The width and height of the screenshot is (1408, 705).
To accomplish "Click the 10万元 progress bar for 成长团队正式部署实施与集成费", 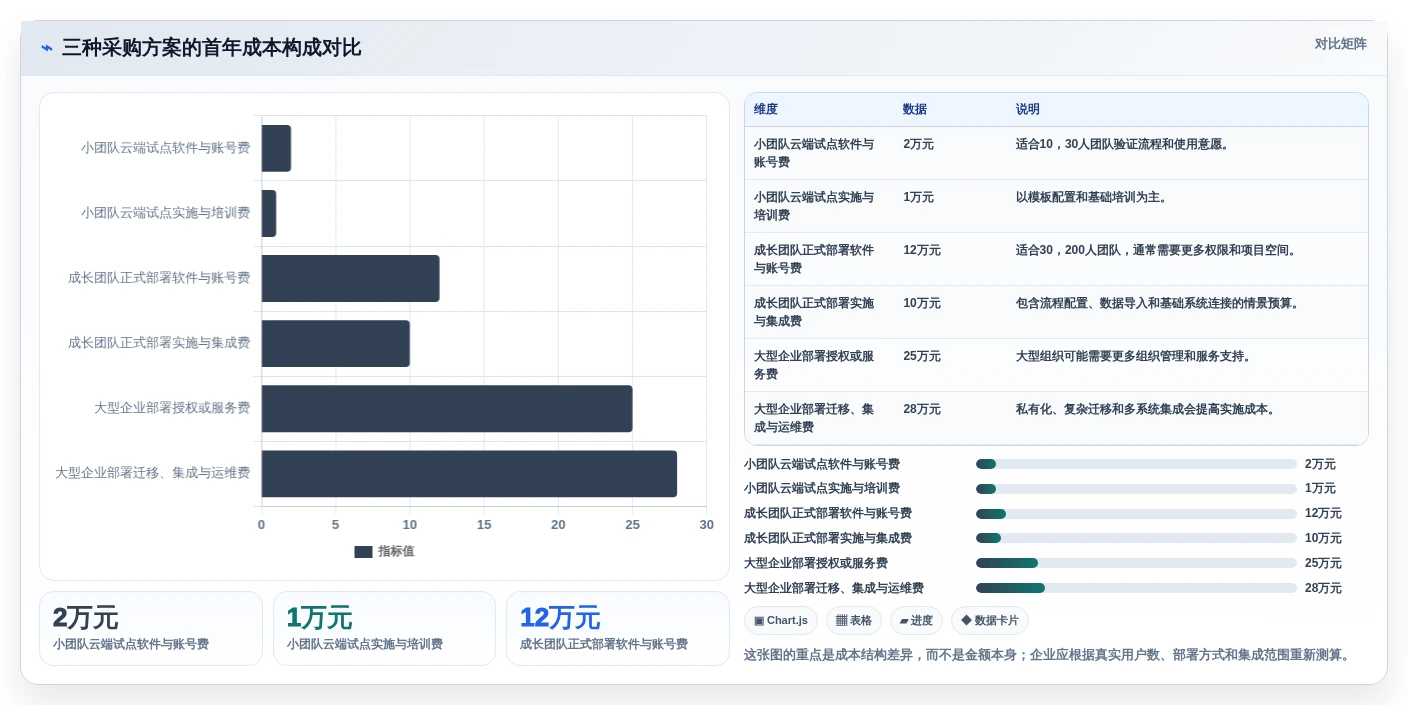I will point(1136,538).
